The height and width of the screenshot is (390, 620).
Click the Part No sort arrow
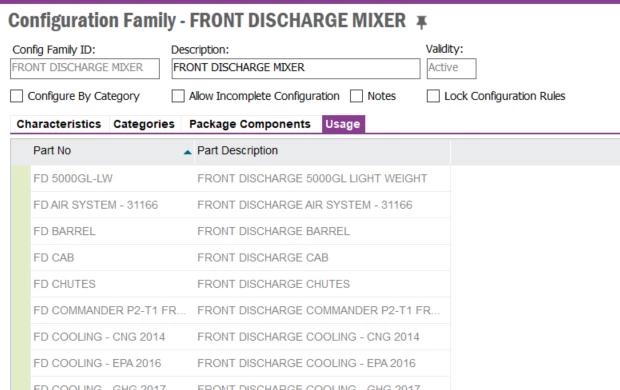[187, 152]
